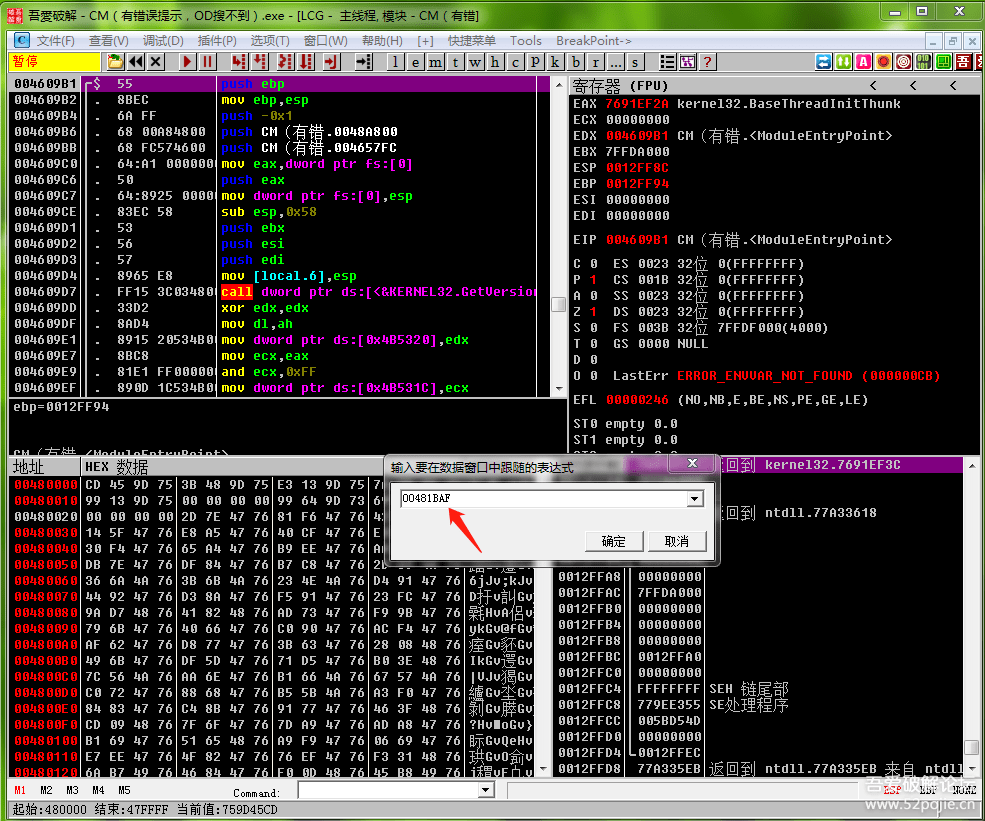The width and height of the screenshot is (985, 821).
Task: Click the red question mark help icon
Action: 708,62
